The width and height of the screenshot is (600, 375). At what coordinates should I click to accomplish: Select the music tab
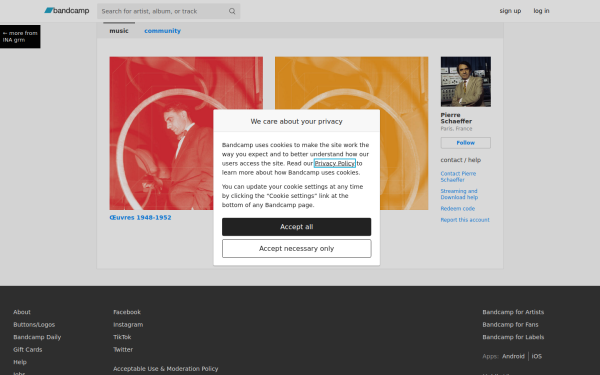(119, 31)
